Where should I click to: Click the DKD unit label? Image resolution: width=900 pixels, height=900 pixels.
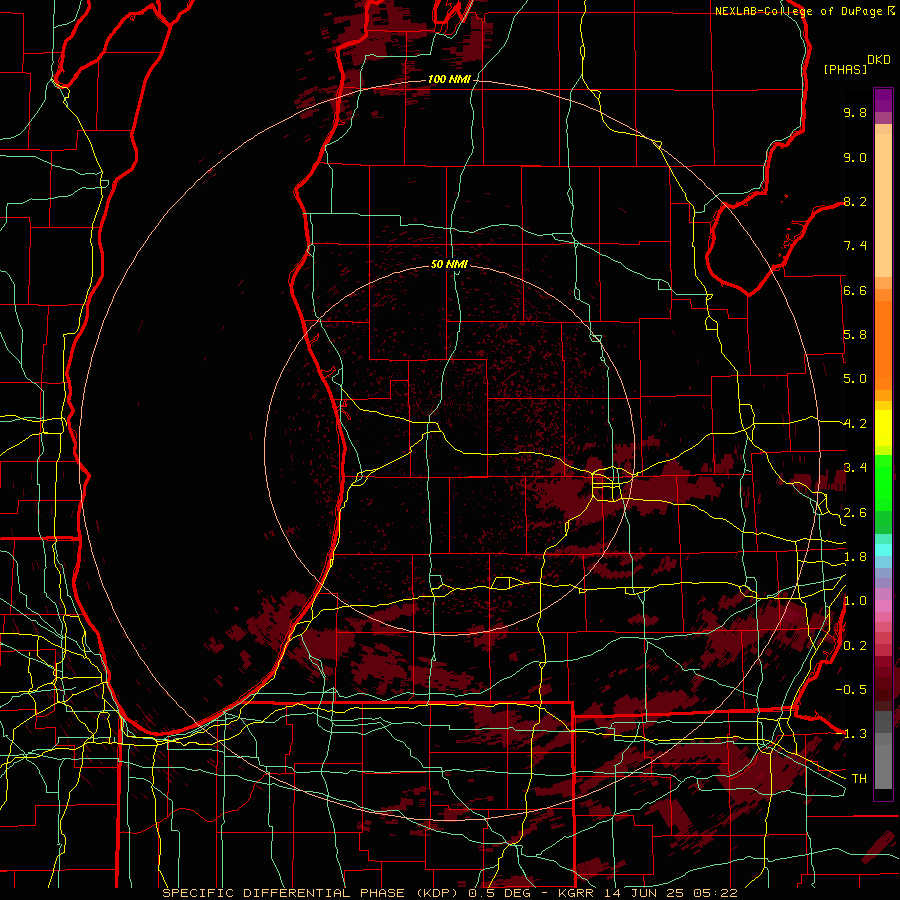pos(879,60)
